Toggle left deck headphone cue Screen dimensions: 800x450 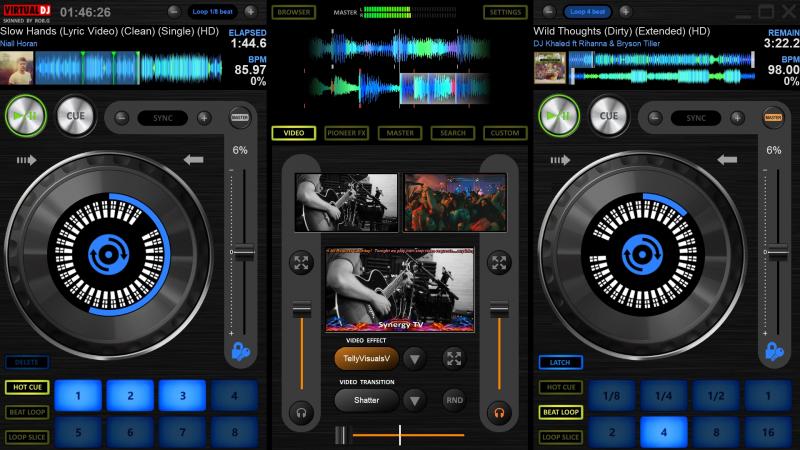pyautogui.click(x=301, y=413)
